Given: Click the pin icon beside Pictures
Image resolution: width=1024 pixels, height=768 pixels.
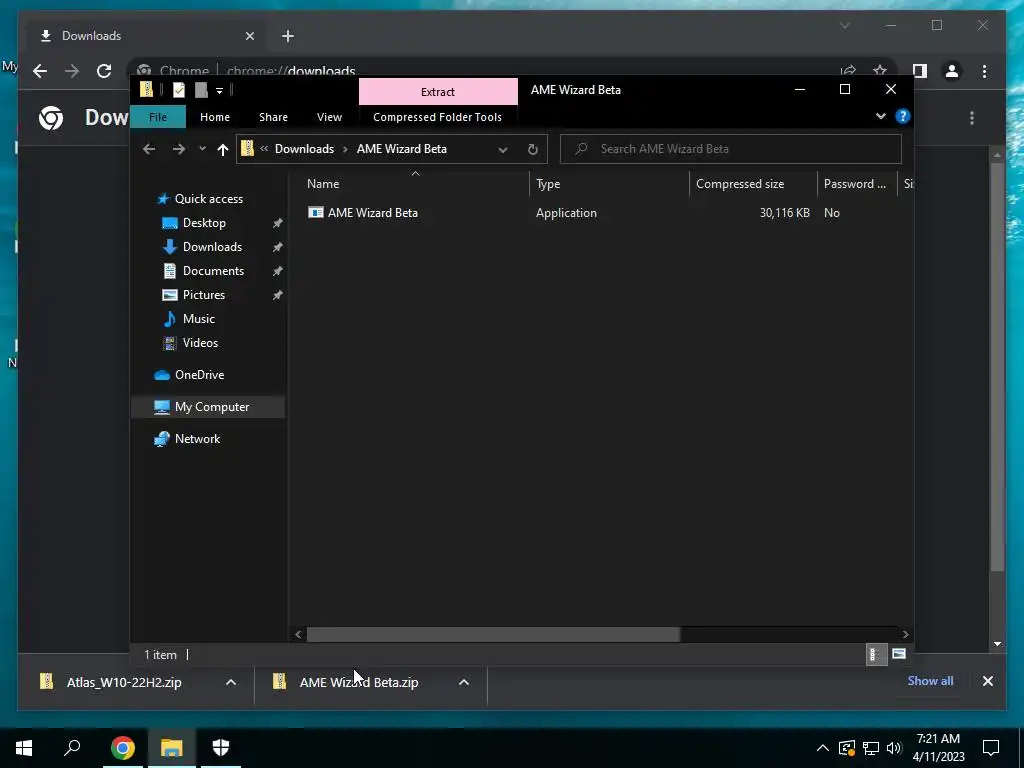Looking at the screenshot, I should click(x=278, y=295).
